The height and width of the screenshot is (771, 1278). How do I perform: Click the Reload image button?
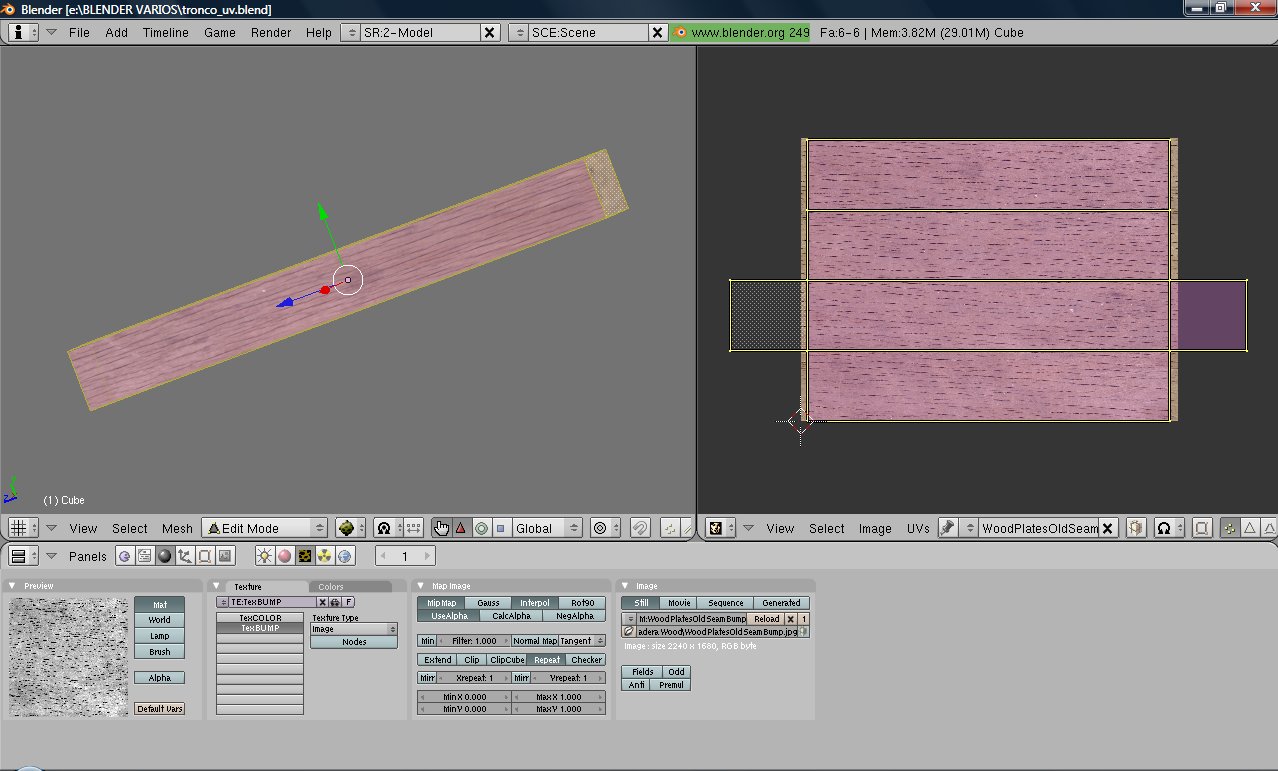(766, 619)
